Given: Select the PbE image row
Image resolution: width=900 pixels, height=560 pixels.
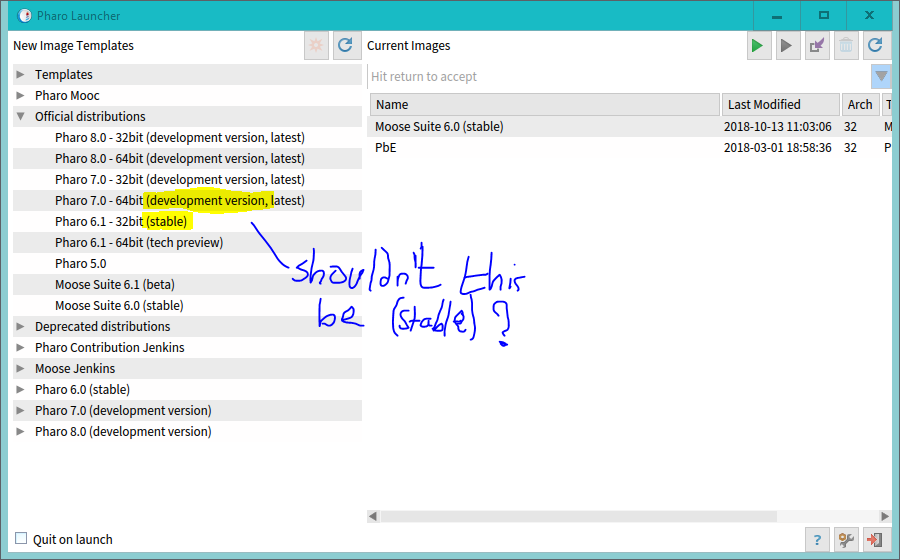Looking at the screenshot, I should (630, 148).
